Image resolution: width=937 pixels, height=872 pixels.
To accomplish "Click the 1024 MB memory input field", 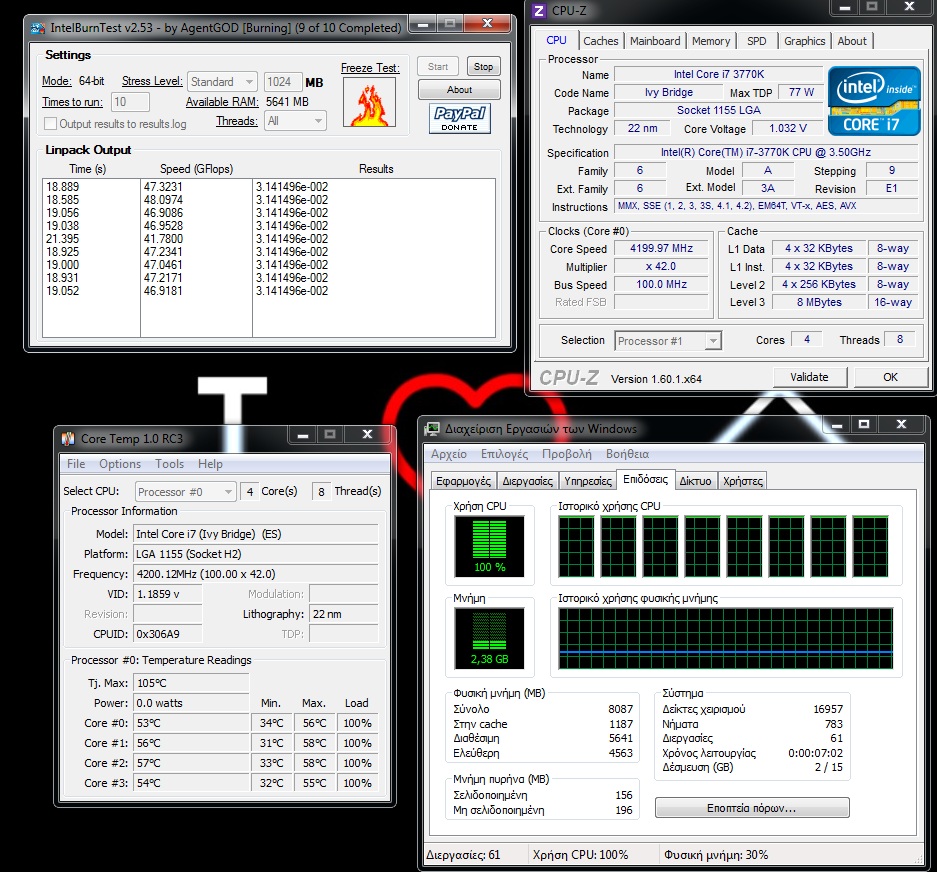I will pyautogui.click(x=283, y=82).
